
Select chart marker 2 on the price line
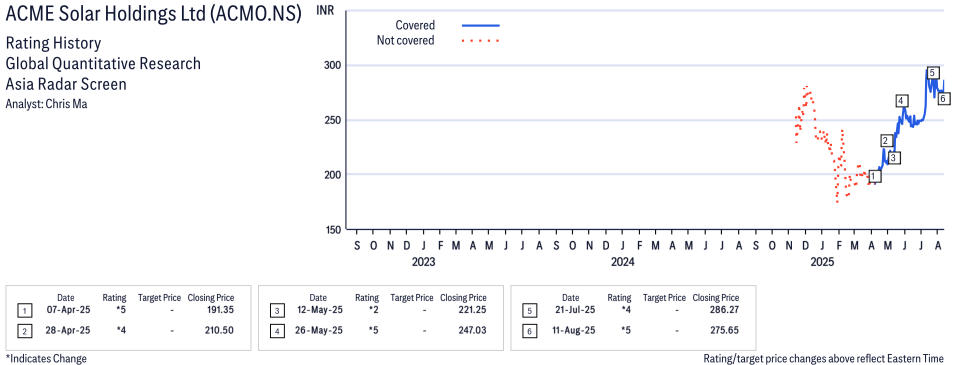(887, 141)
